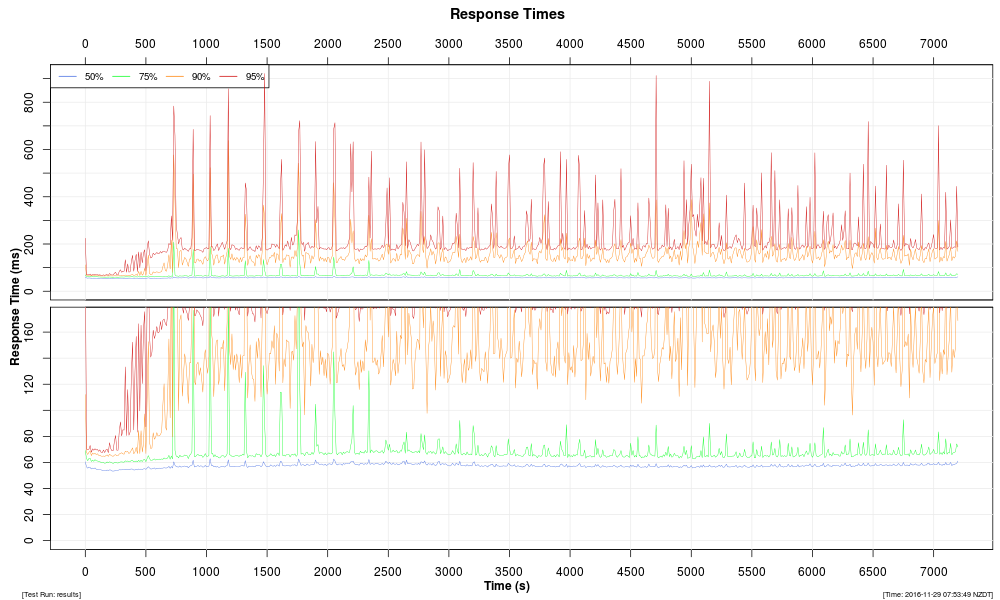Image resolution: width=1000 pixels, height=600 pixels.
Task: Click the green 75% legend line
Action: point(122,77)
